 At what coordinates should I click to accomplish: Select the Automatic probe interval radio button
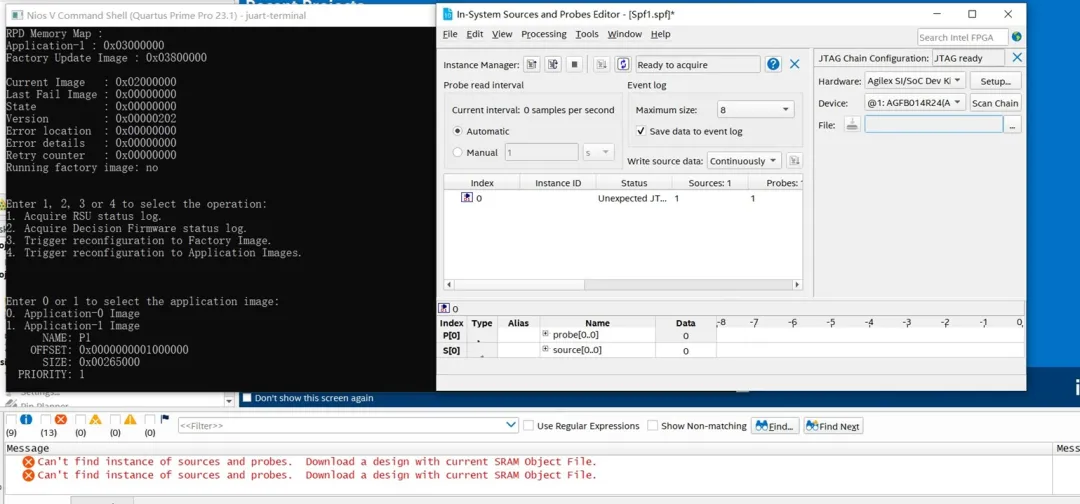pyautogui.click(x=458, y=131)
